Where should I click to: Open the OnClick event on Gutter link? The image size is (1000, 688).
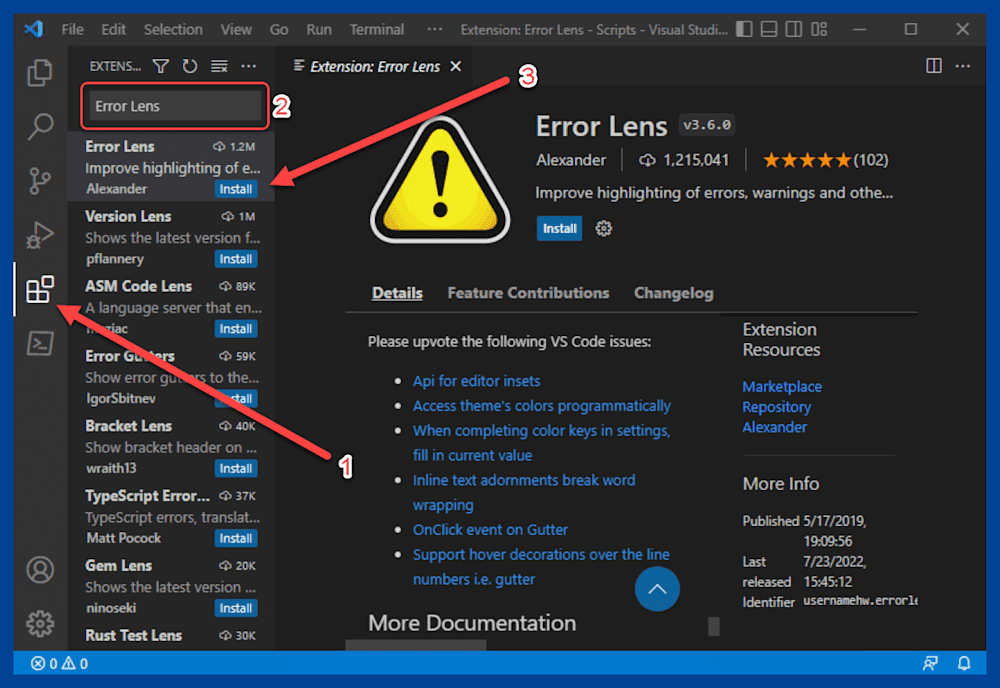tap(490, 530)
